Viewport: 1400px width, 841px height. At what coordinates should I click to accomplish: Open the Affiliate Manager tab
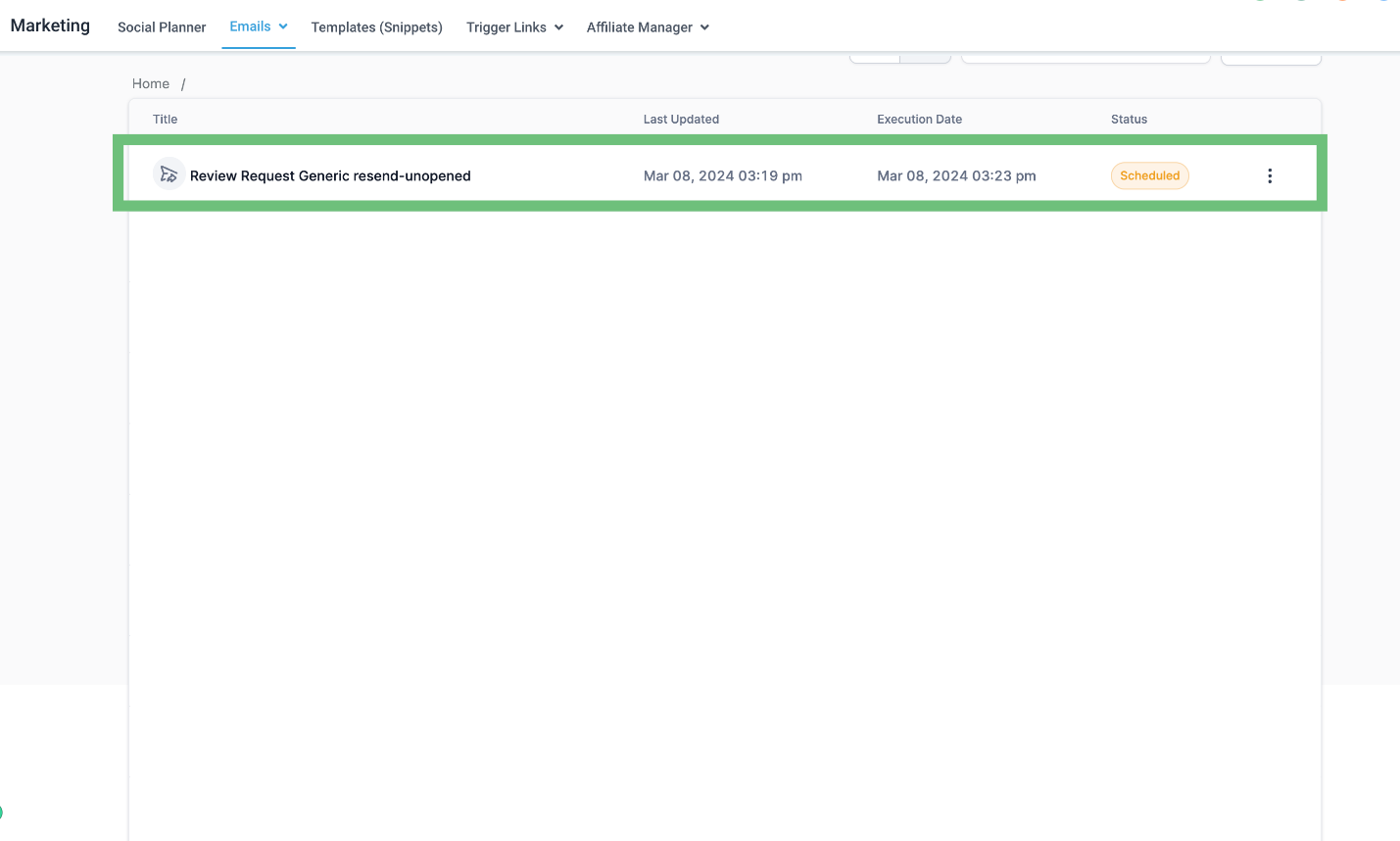(x=640, y=27)
